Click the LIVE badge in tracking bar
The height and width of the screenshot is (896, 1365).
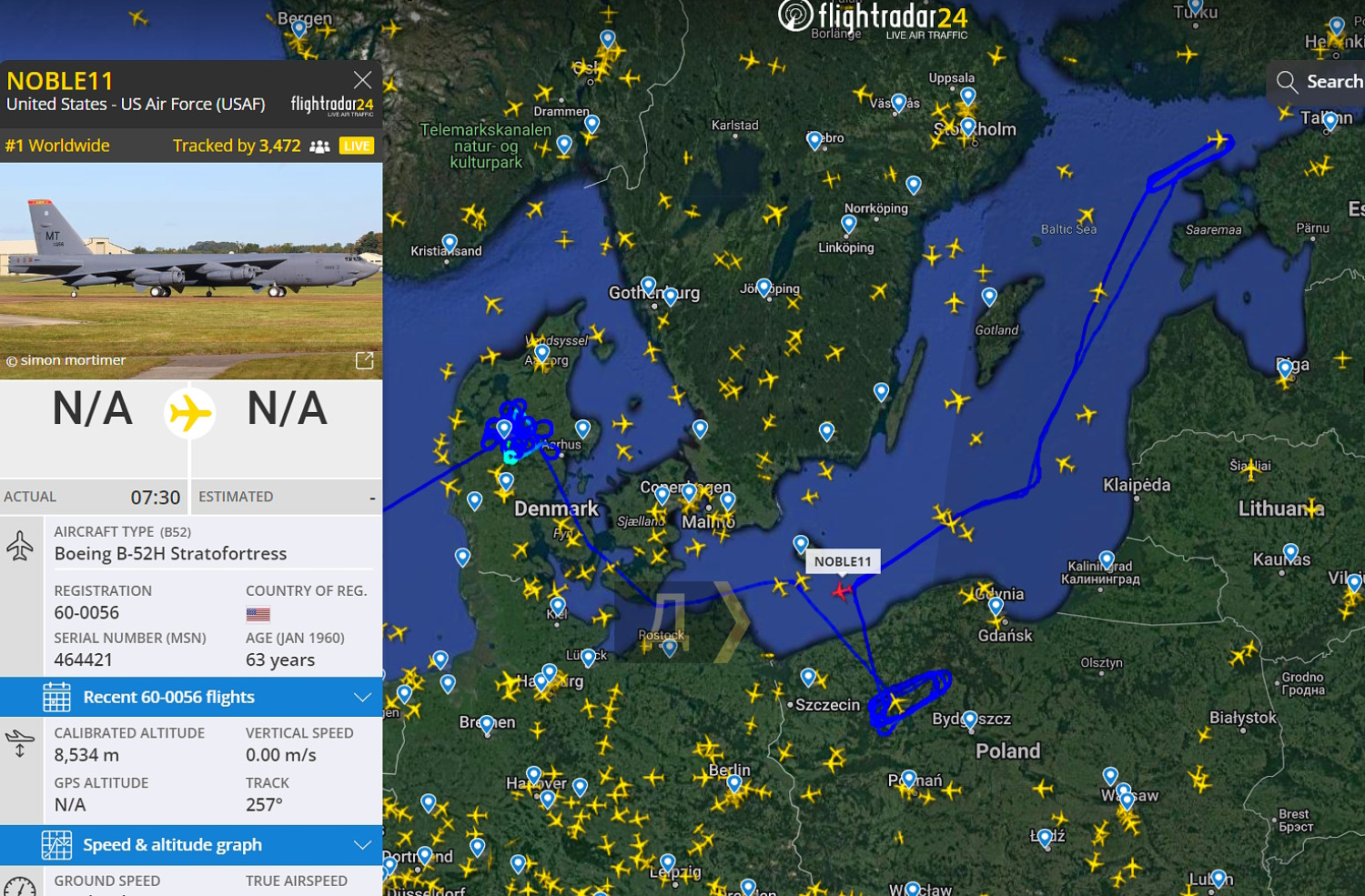click(356, 146)
